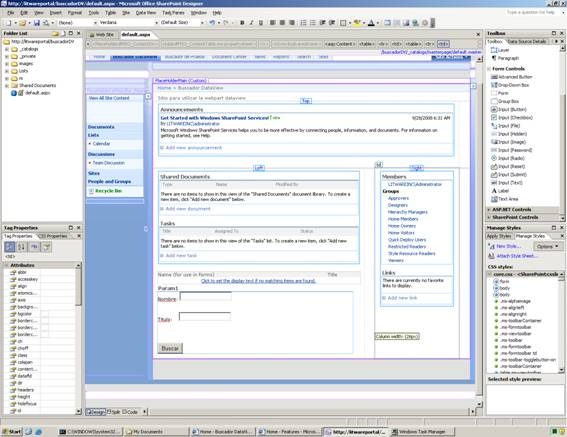Click the Decrease Indent icon

pos(322,23)
